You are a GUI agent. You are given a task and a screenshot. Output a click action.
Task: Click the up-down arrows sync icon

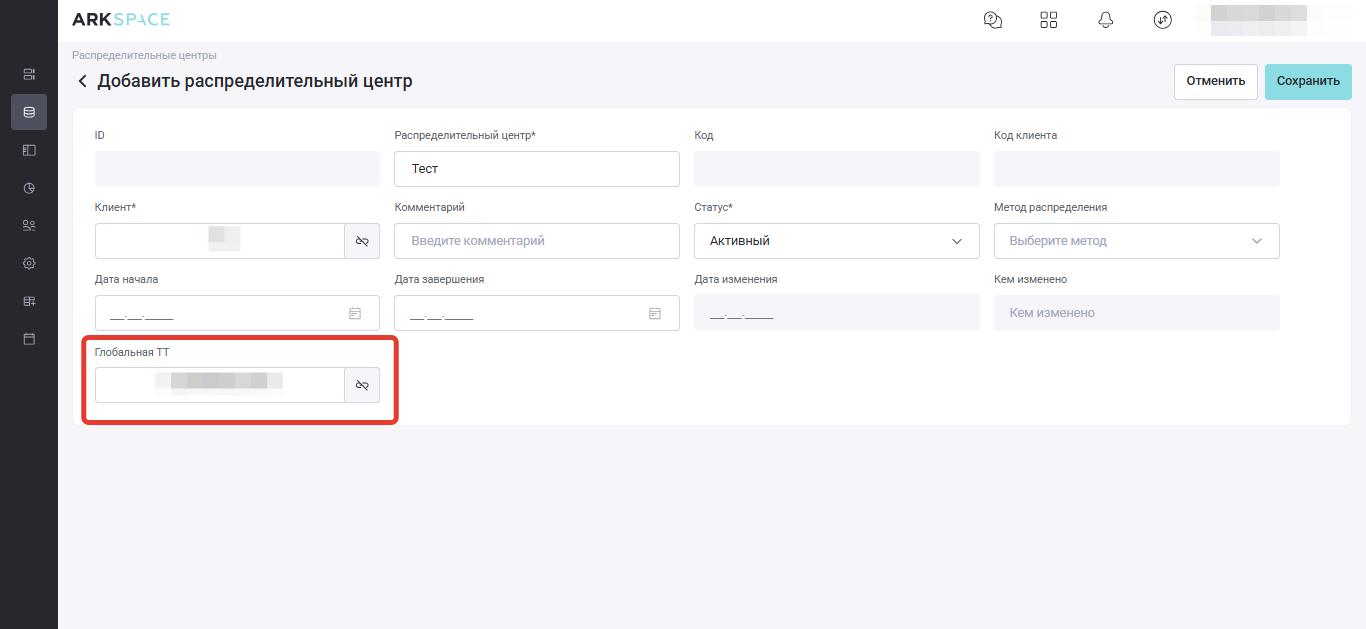click(x=1162, y=20)
